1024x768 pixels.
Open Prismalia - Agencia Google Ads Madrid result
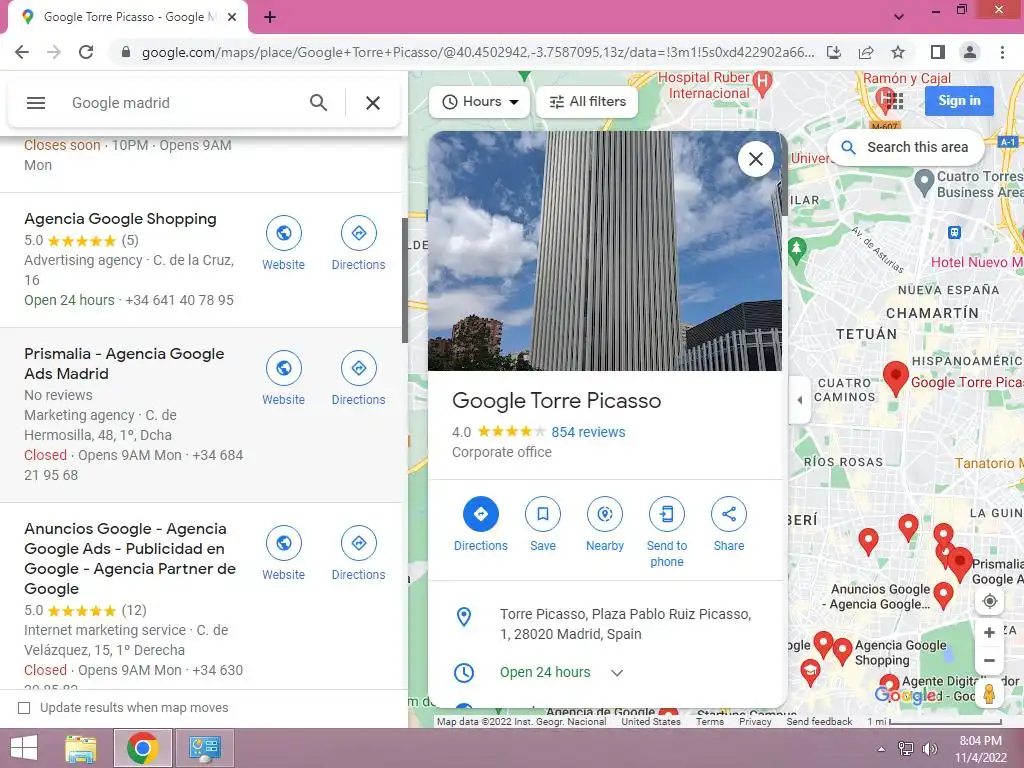(x=124, y=364)
